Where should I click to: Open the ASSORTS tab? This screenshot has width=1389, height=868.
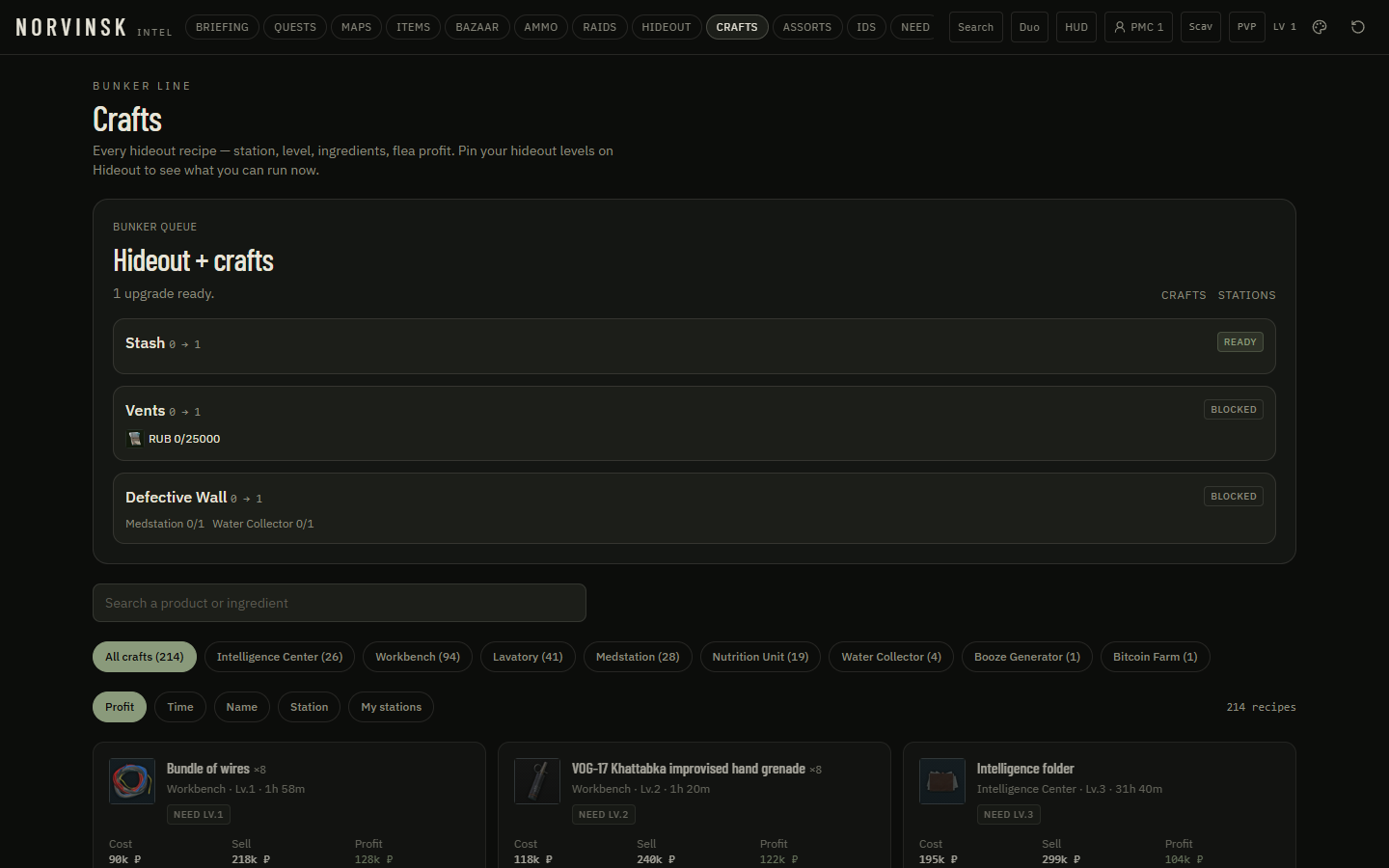click(x=807, y=27)
